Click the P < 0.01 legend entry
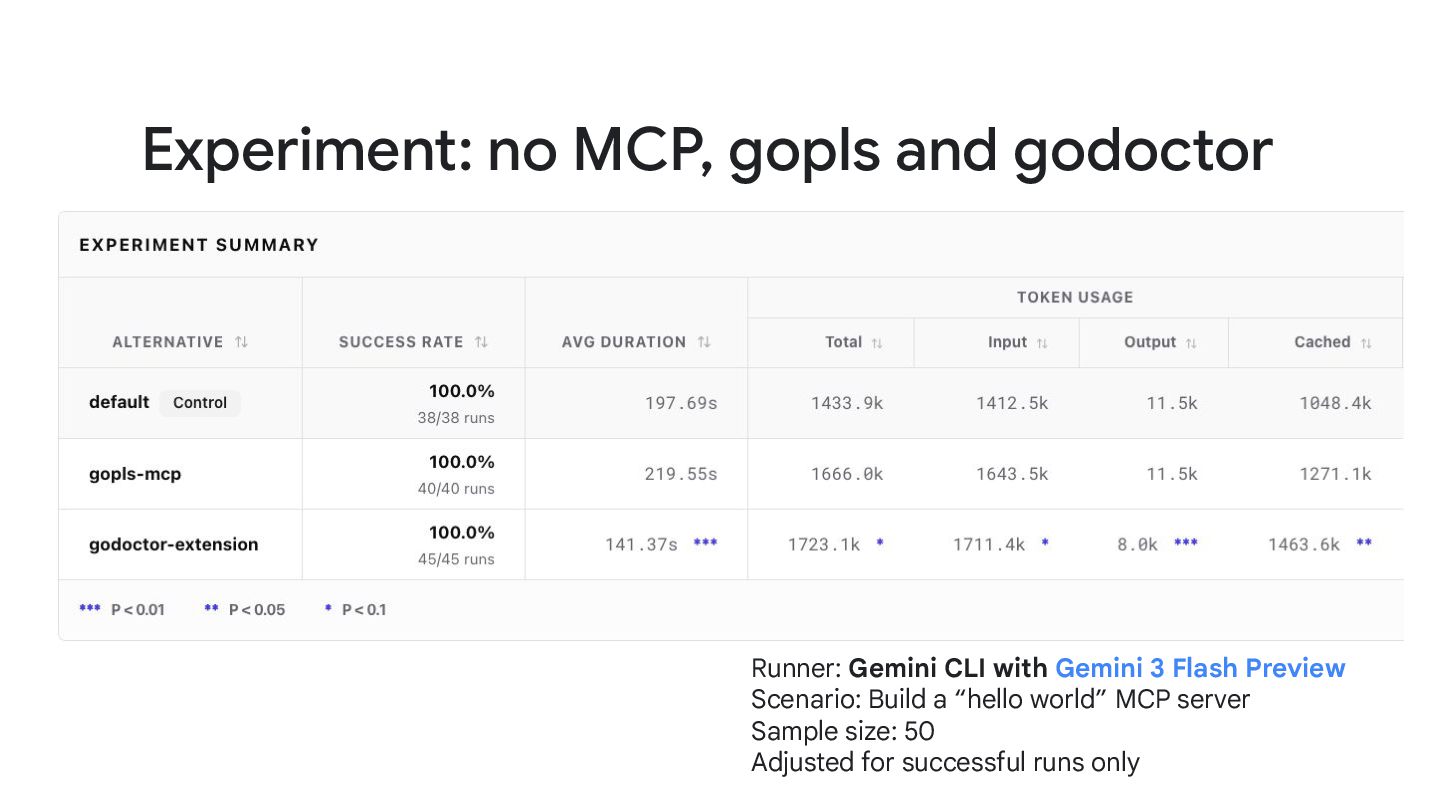This screenshot has height=810, width=1440. pos(122,609)
